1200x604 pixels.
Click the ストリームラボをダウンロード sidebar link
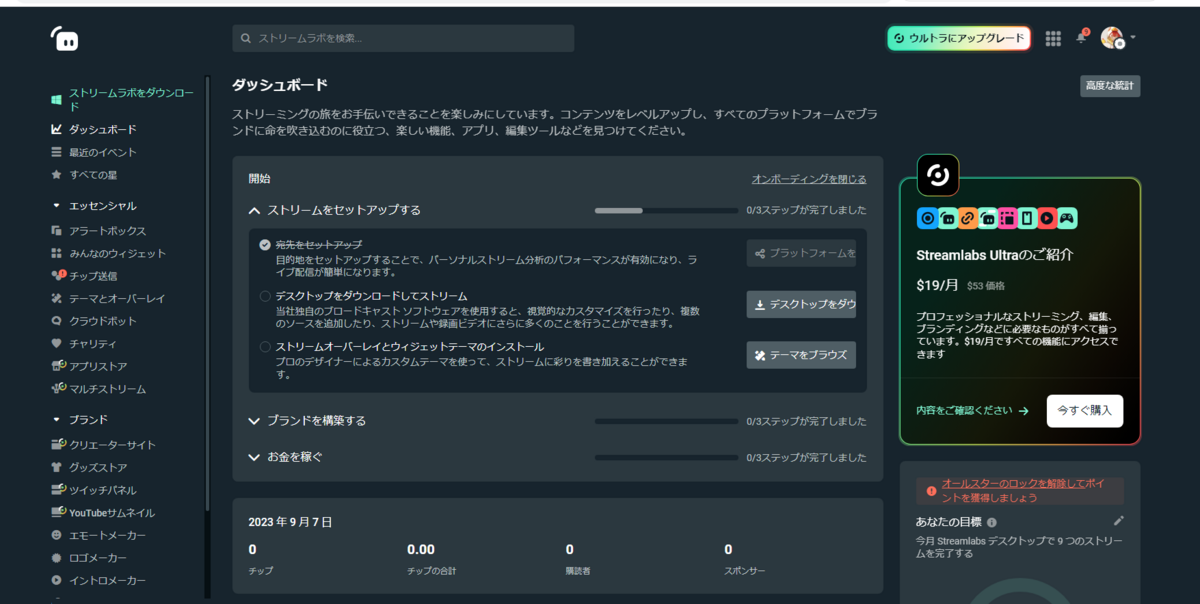pos(131,99)
